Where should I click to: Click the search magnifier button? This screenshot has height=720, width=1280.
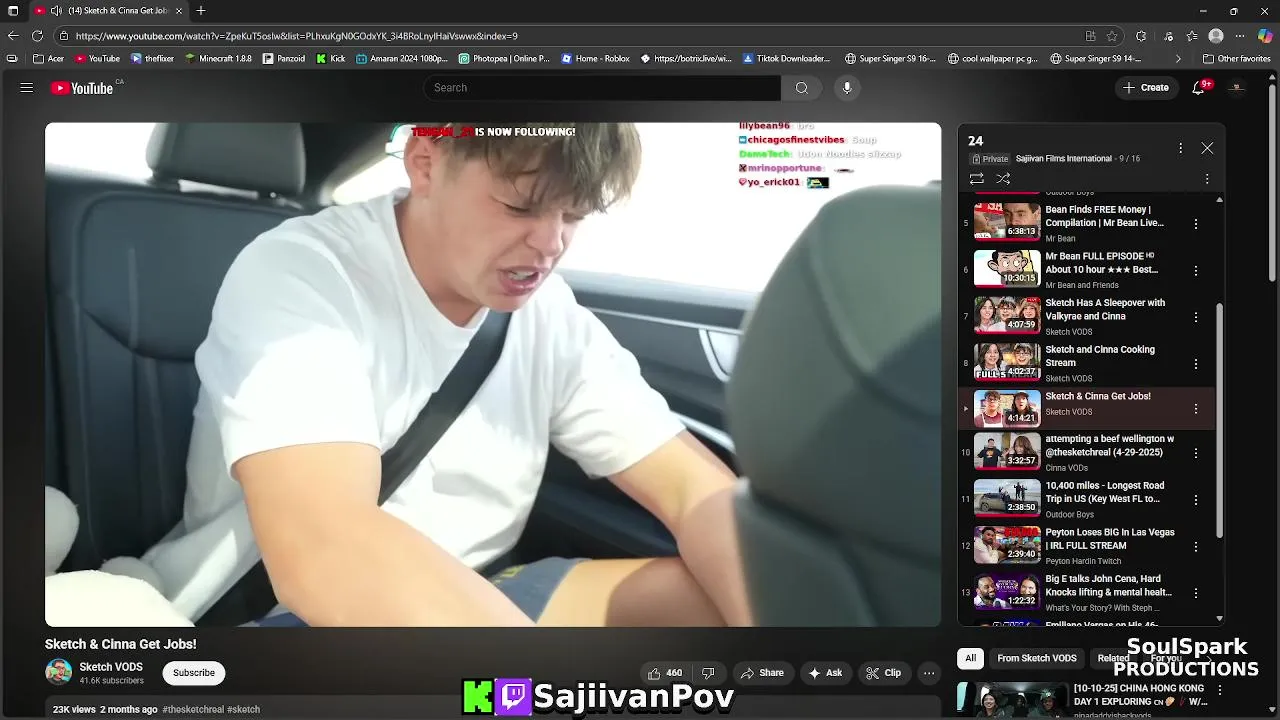[802, 88]
